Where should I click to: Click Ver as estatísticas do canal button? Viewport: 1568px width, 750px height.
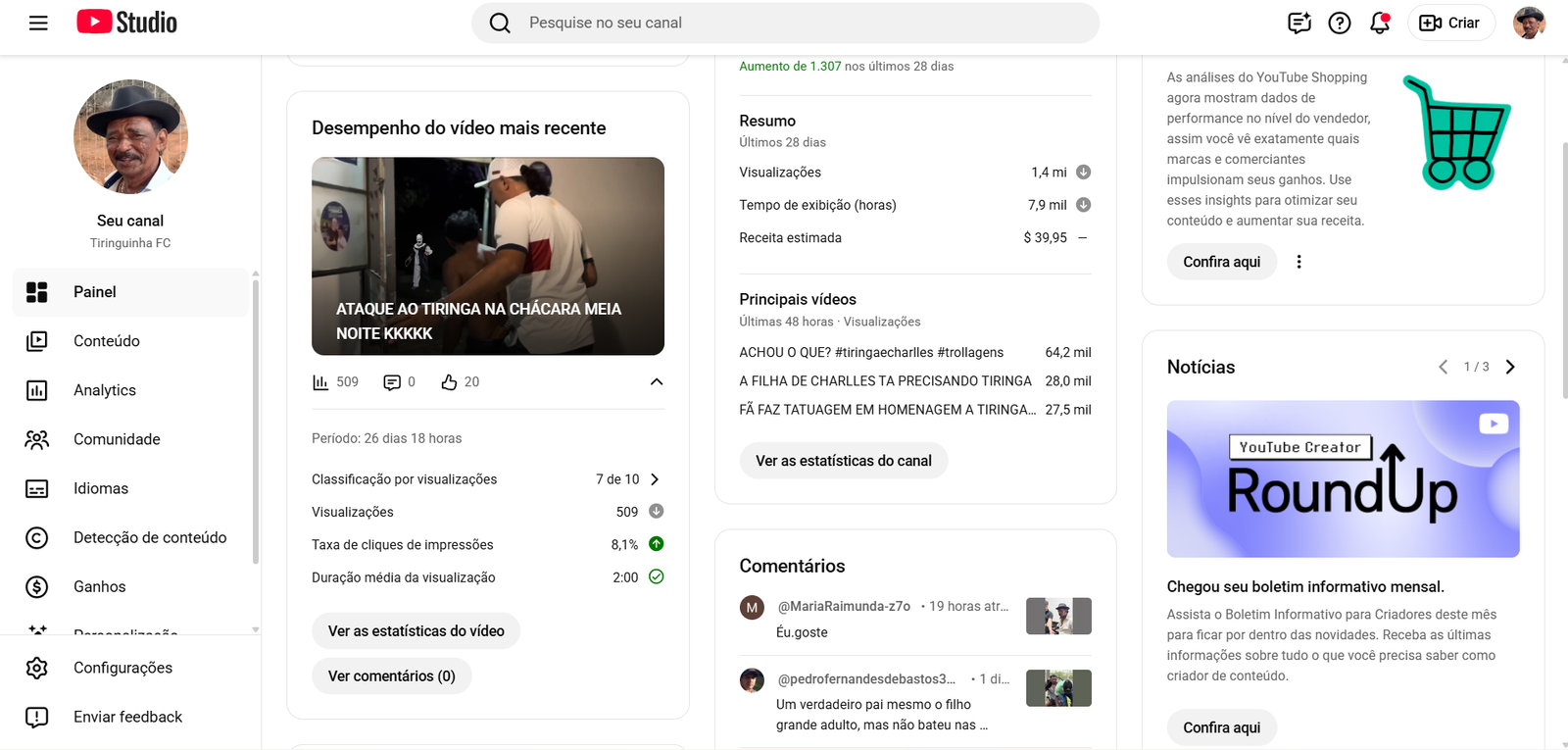coord(843,461)
